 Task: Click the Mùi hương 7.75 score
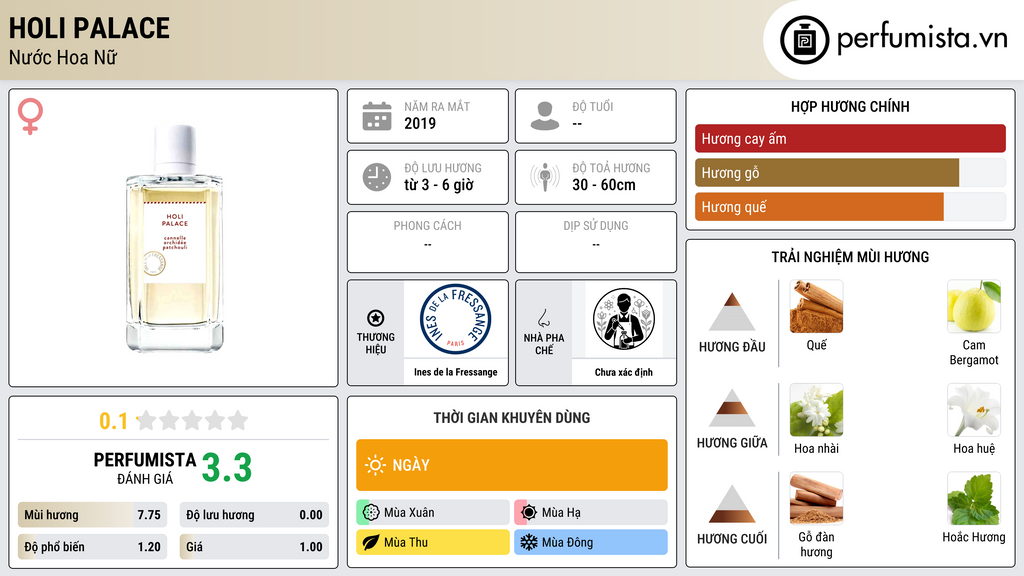(92, 515)
